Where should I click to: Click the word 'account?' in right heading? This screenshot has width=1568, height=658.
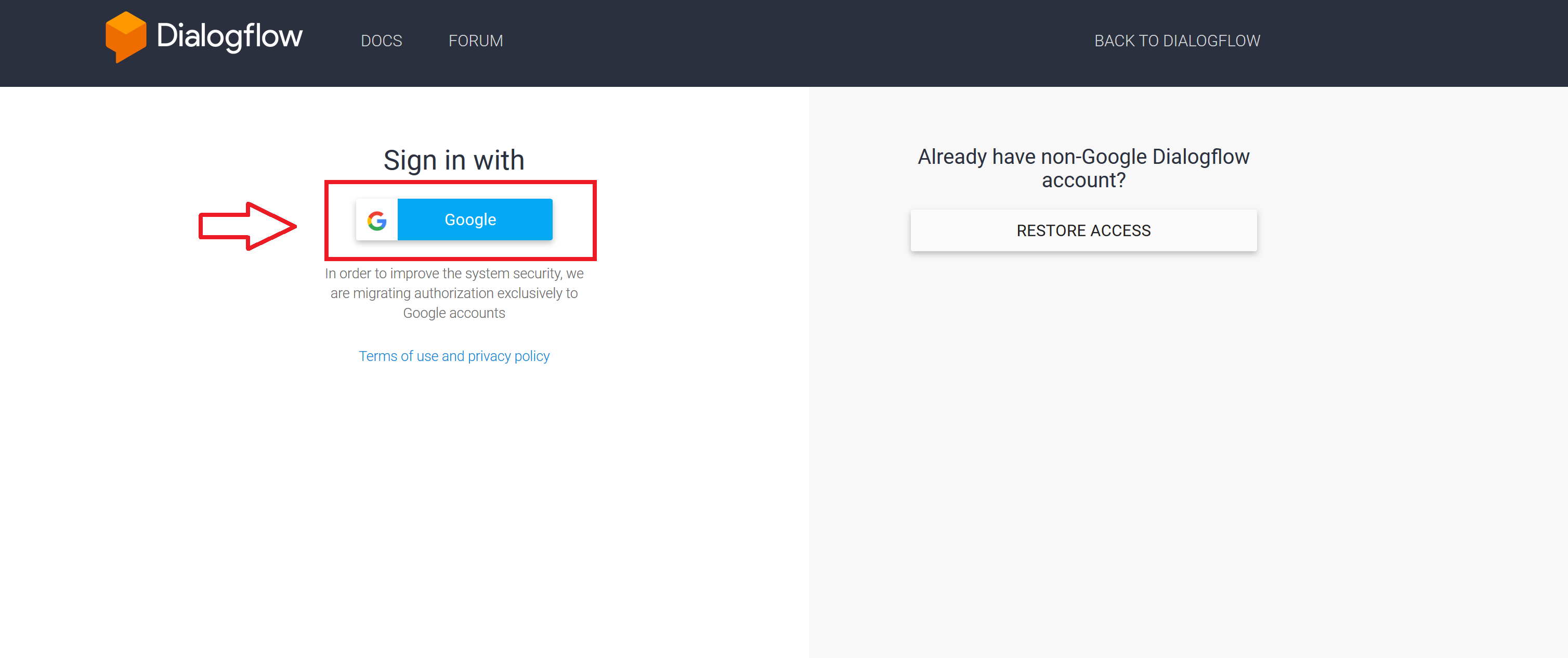(x=1083, y=180)
